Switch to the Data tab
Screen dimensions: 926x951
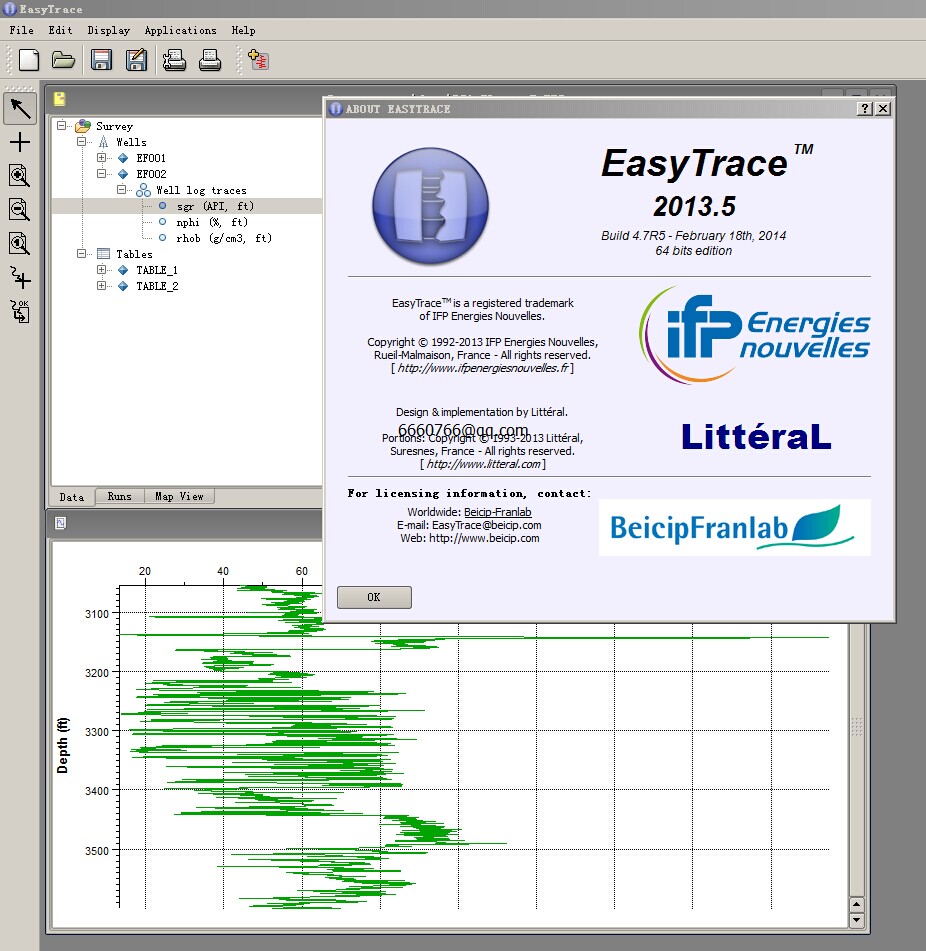click(72, 497)
